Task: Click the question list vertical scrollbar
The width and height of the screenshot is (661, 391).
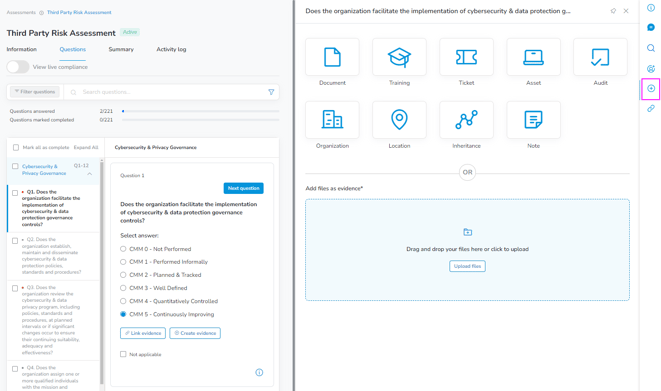Action: coord(102,274)
